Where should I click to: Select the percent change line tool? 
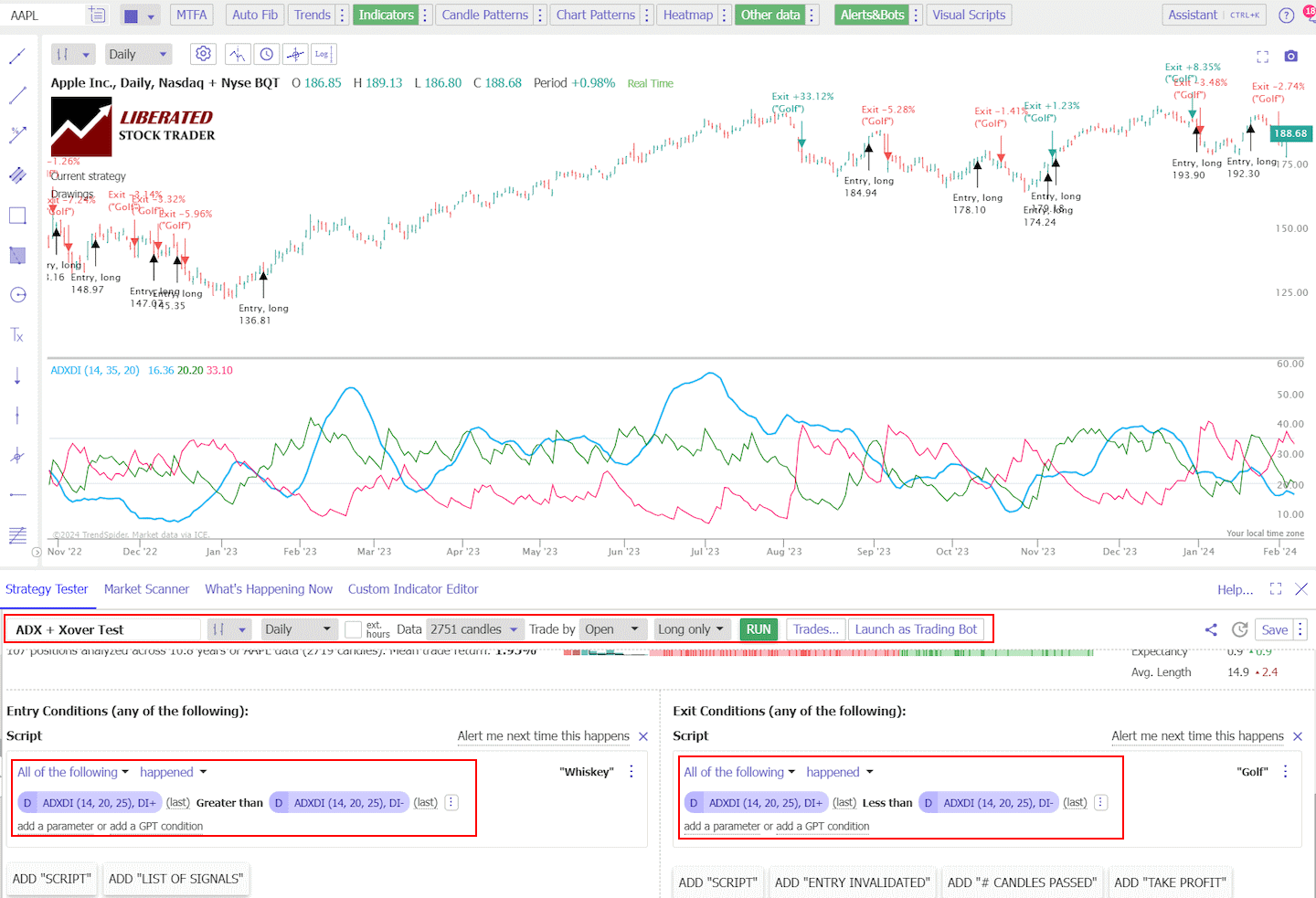(x=16, y=134)
